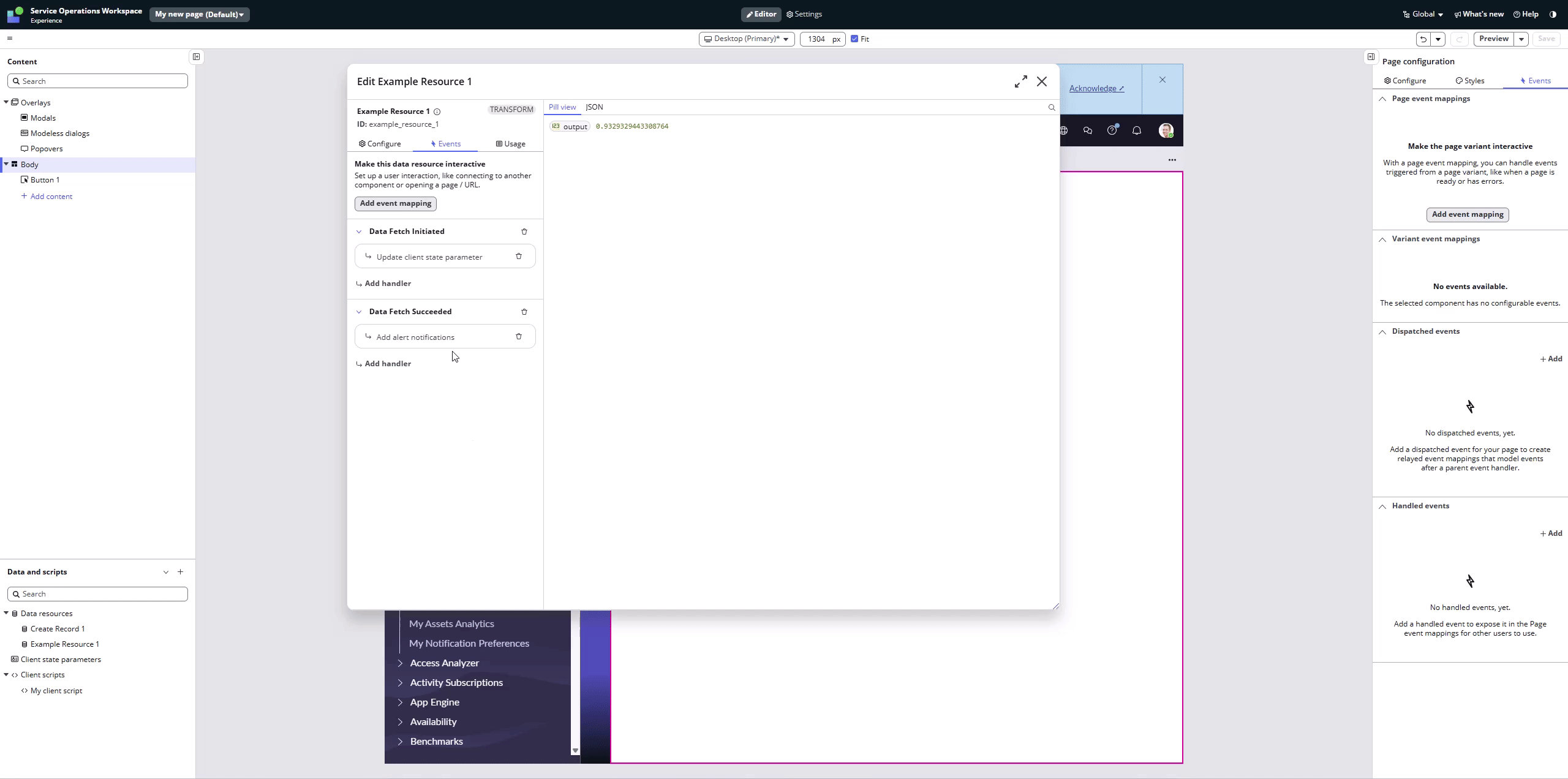Screen dimensions: 1568x779
Task: Open the My new page variant dropdown
Action: pyautogui.click(x=199, y=14)
